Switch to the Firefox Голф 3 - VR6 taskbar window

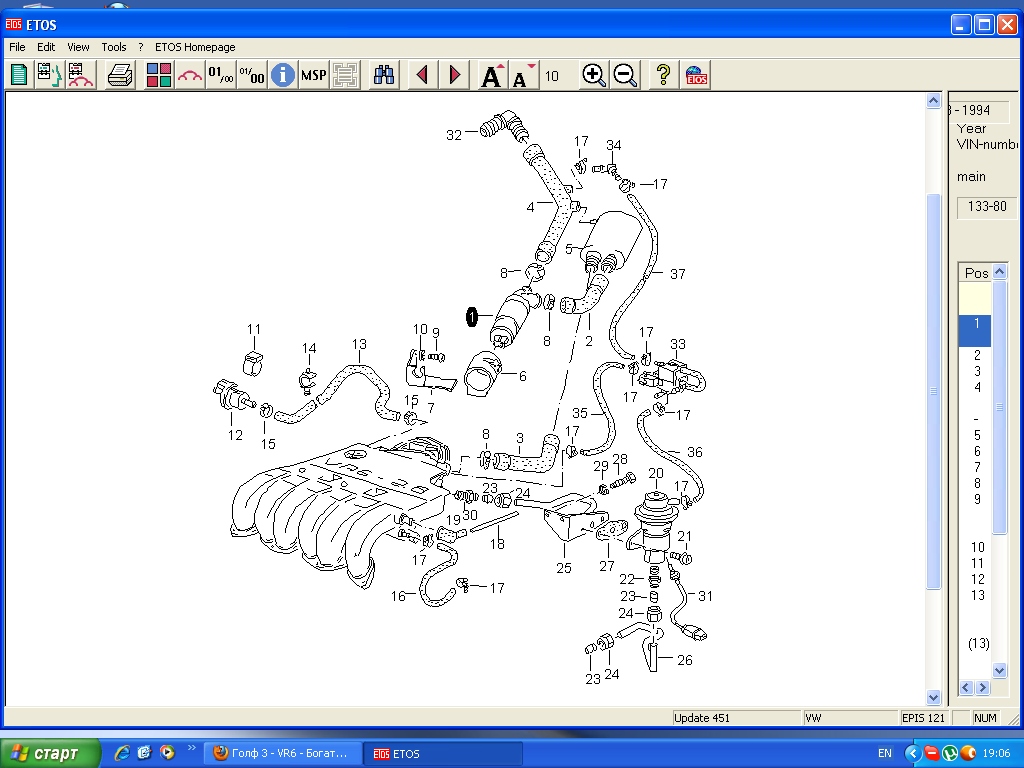[x=281, y=753]
